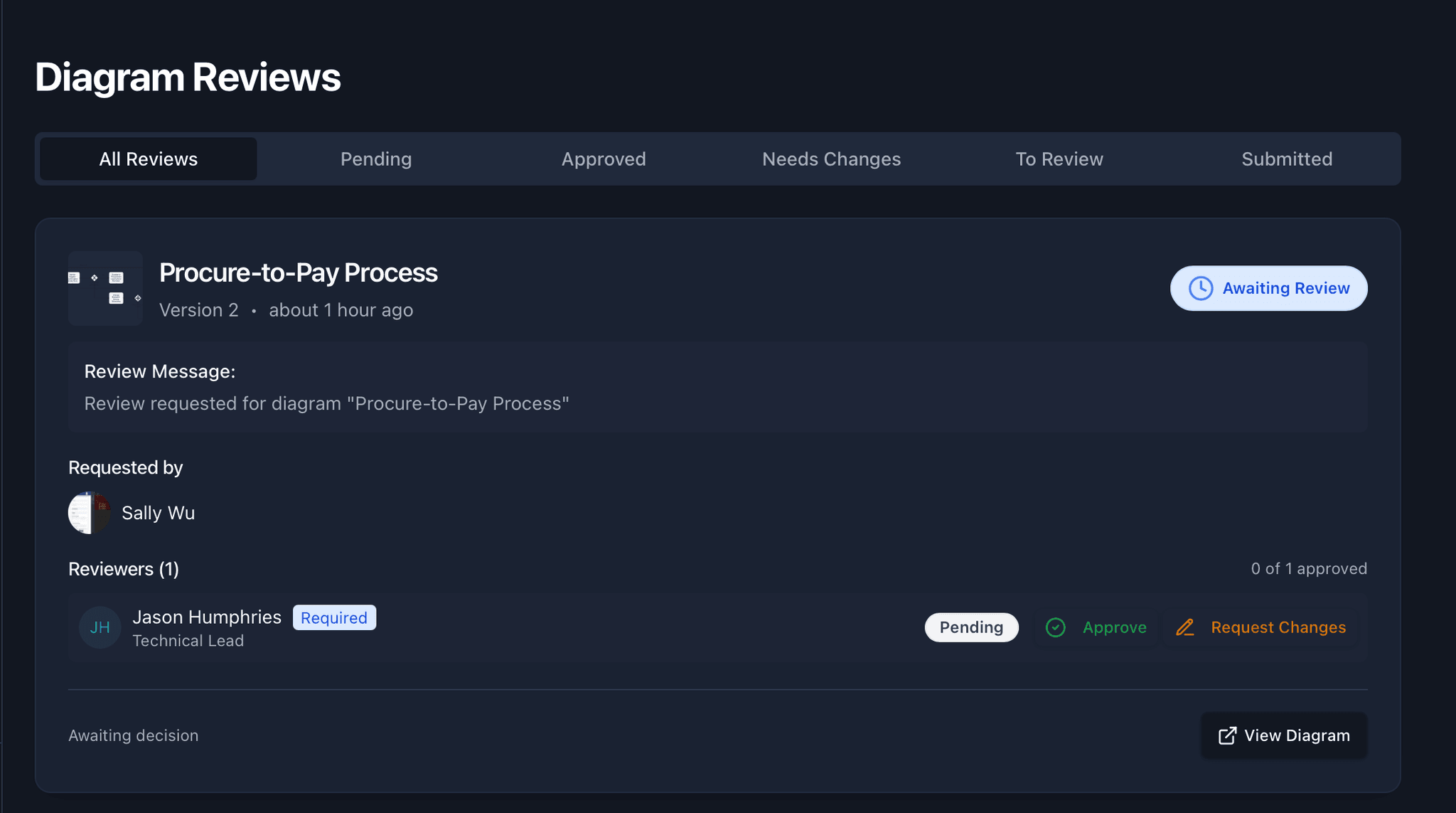
Task: Toggle the Awaiting Review status badge
Action: pos(1268,288)
